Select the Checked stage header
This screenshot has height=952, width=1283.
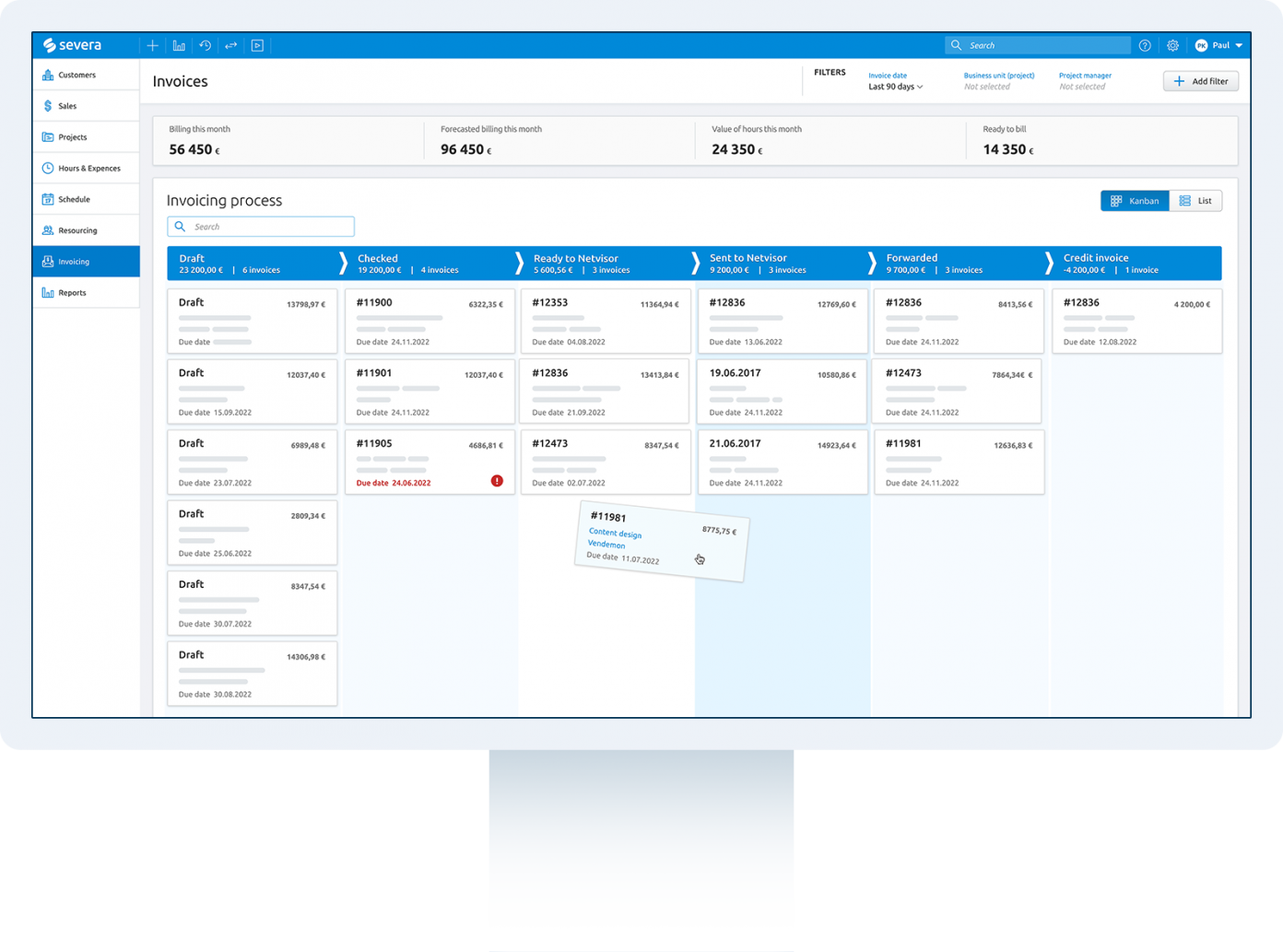430,264
